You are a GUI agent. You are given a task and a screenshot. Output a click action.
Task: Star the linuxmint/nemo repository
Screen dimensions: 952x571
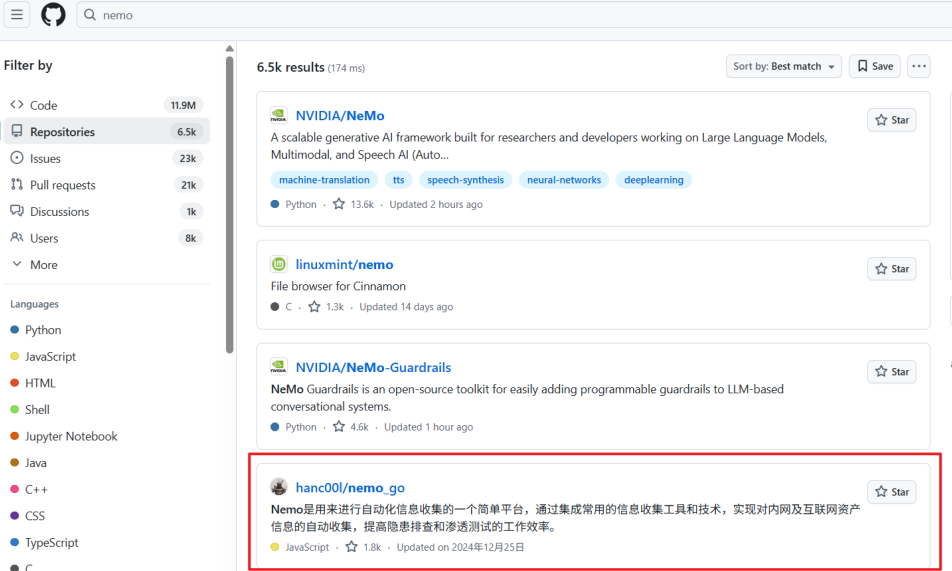click(x=892, y=269)
